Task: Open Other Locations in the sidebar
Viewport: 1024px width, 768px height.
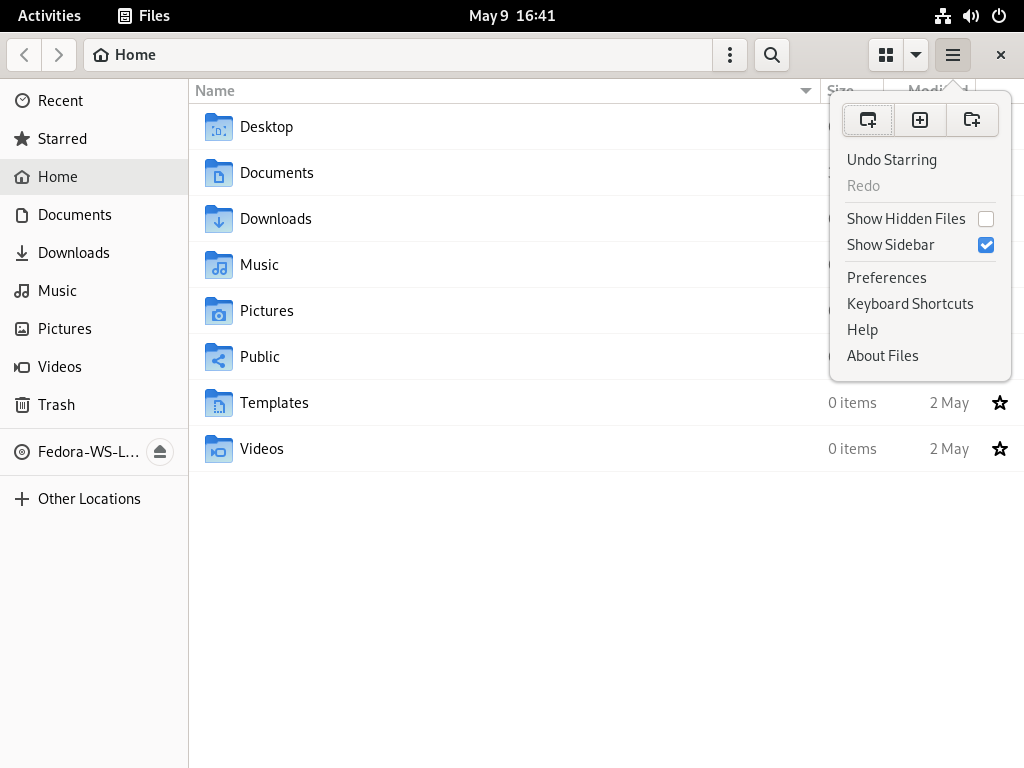Action: click(x=94, y=499)
